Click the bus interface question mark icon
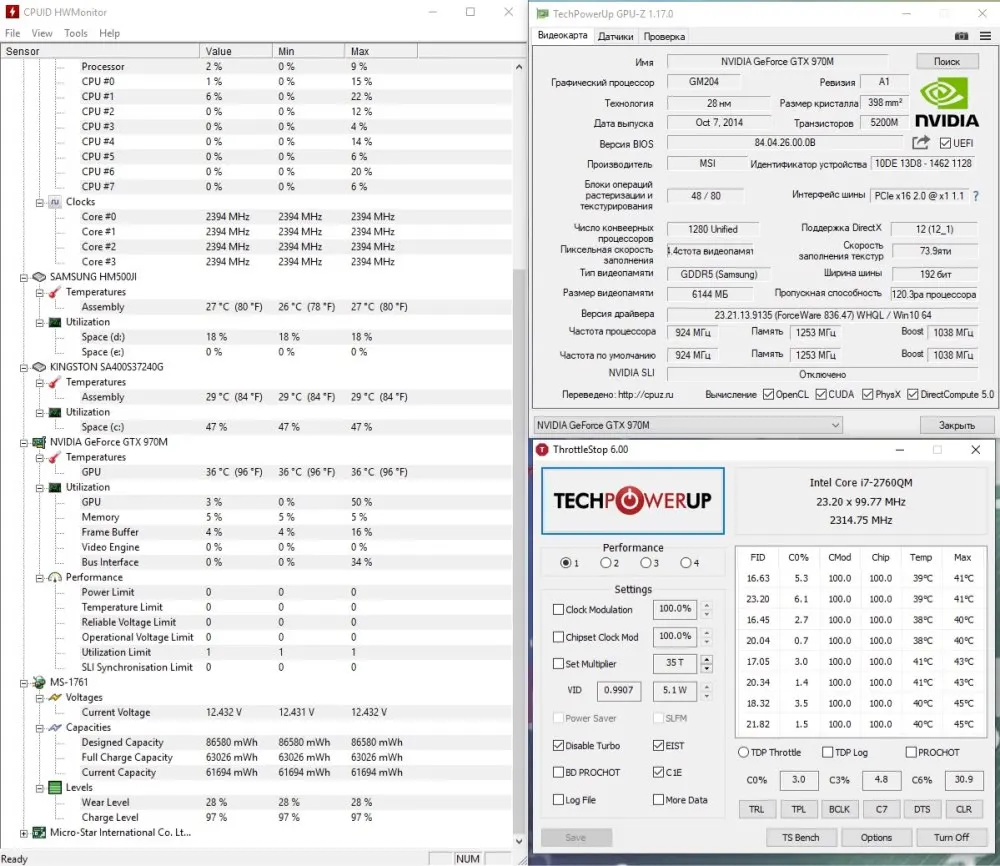 click(976, 196)
